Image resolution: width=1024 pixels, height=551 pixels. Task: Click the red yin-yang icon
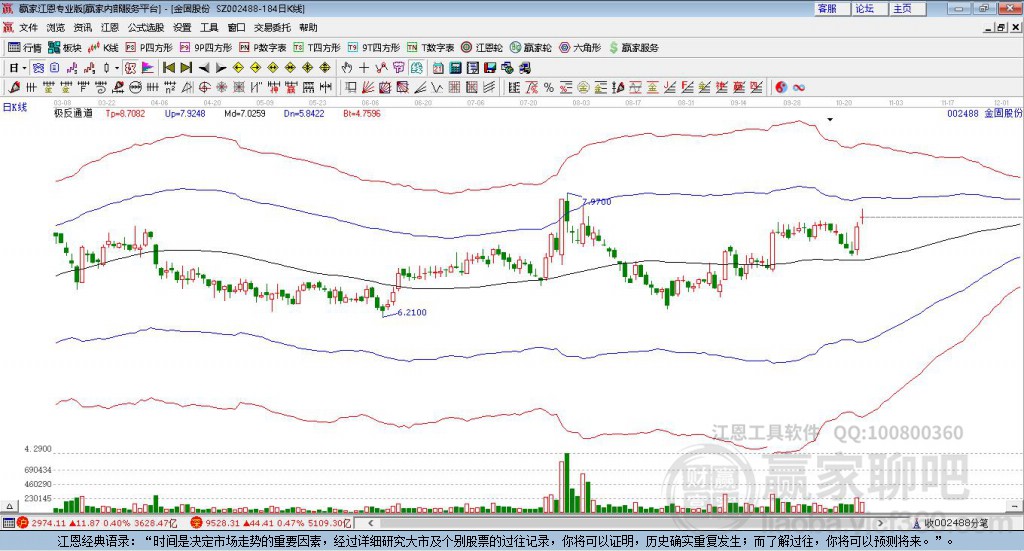coord(782,87)
